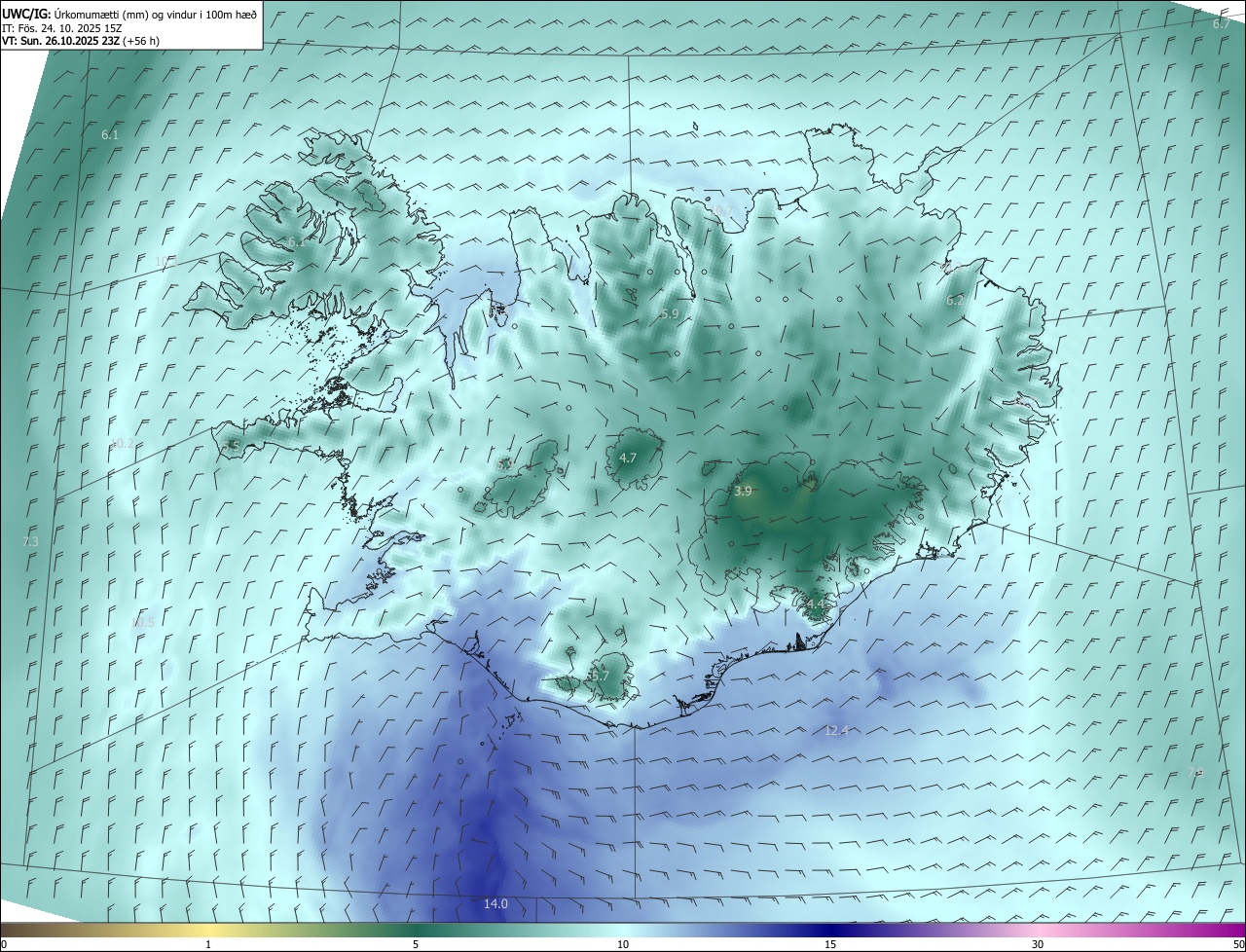Click the 10.5 value label southwest of Iceland
This screenshot has width=1246, height=952.
tap(142, 622)
